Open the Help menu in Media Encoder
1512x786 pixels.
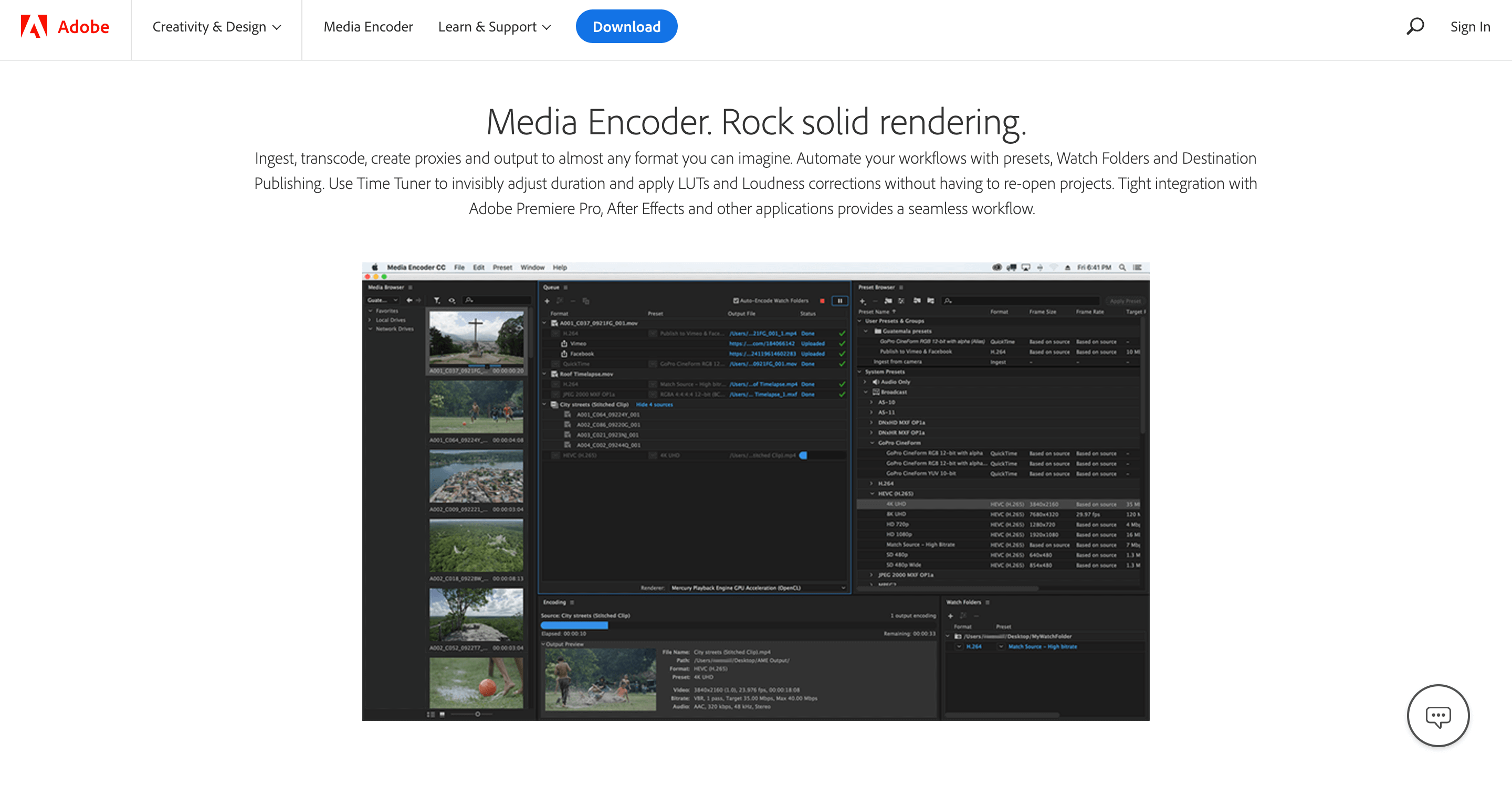(x=560, y=268)
